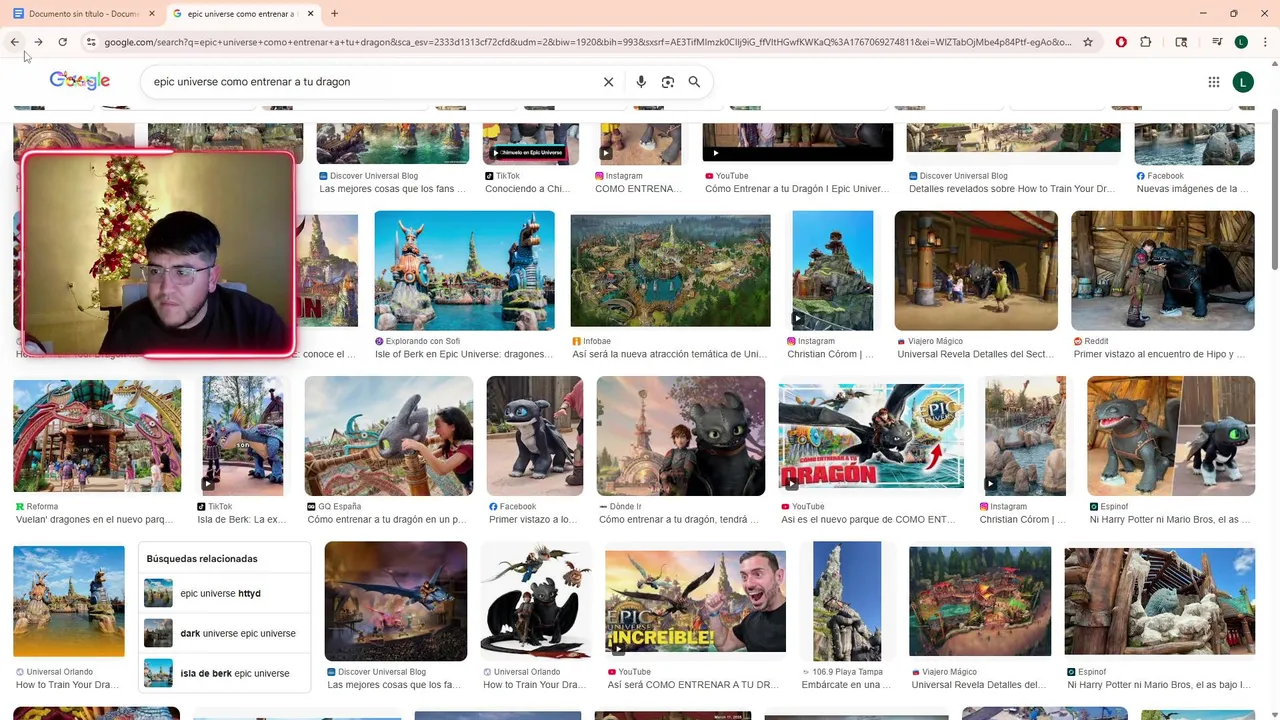Click the Google logo
This screenshot has width=1280, height=720.
(79, 81)
